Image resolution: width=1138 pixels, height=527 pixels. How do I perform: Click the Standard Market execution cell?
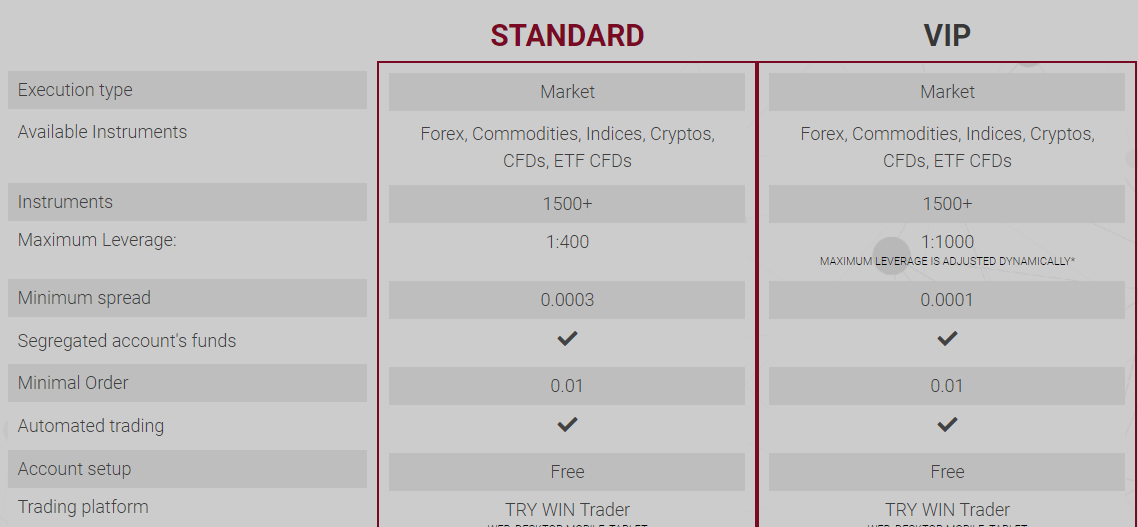pos(567,92)
